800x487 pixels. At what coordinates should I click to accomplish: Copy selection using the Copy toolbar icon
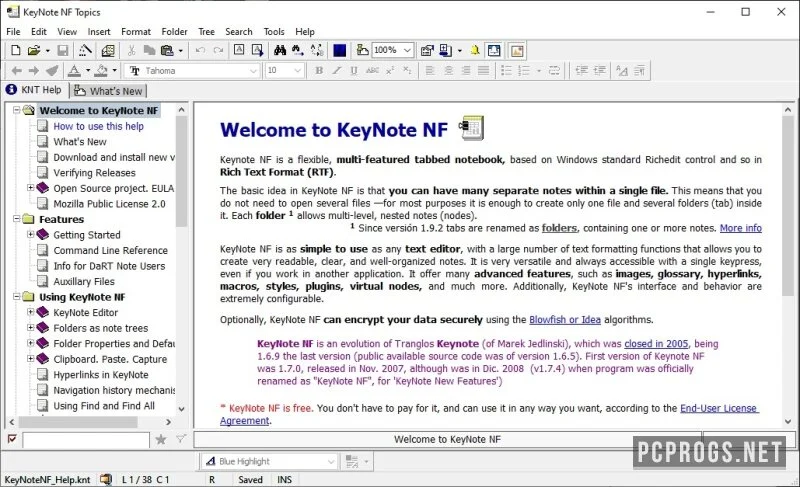tap(149, 50)
